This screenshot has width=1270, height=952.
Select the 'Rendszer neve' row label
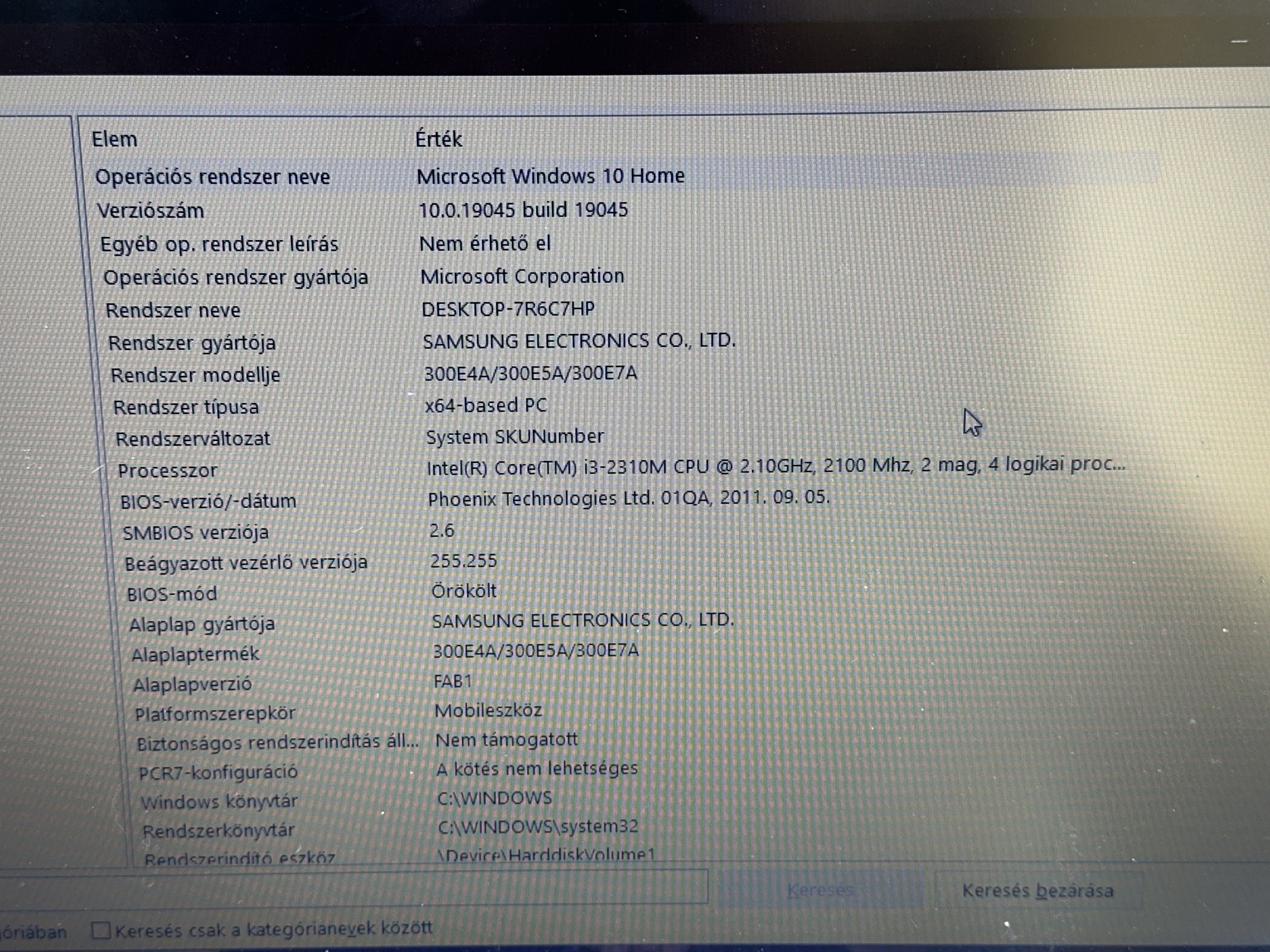pyautogui.click(x=173, y=311)
